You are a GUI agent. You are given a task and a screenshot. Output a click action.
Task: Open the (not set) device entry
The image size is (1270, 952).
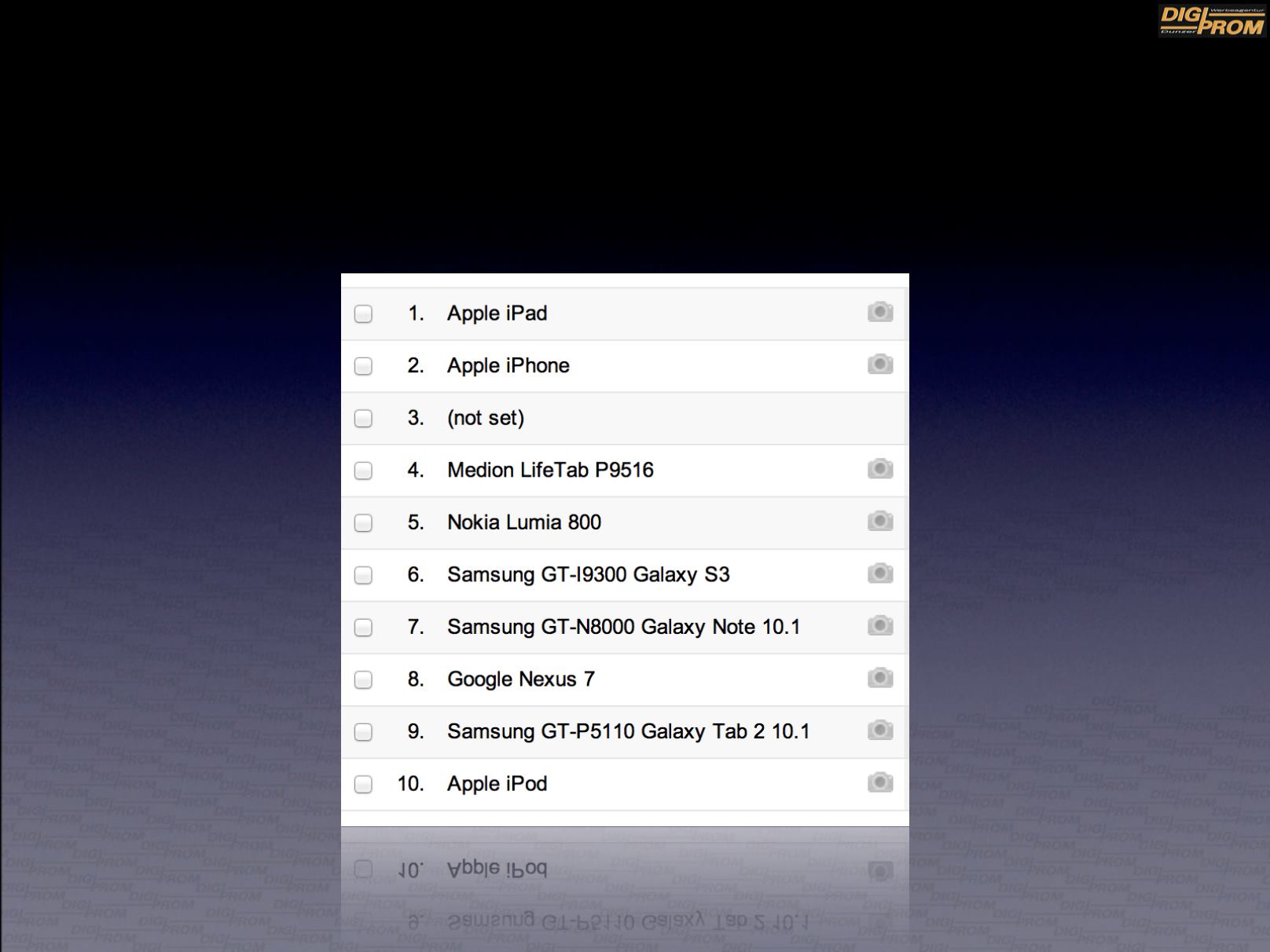pyautogui.click(x=486, y=418)
